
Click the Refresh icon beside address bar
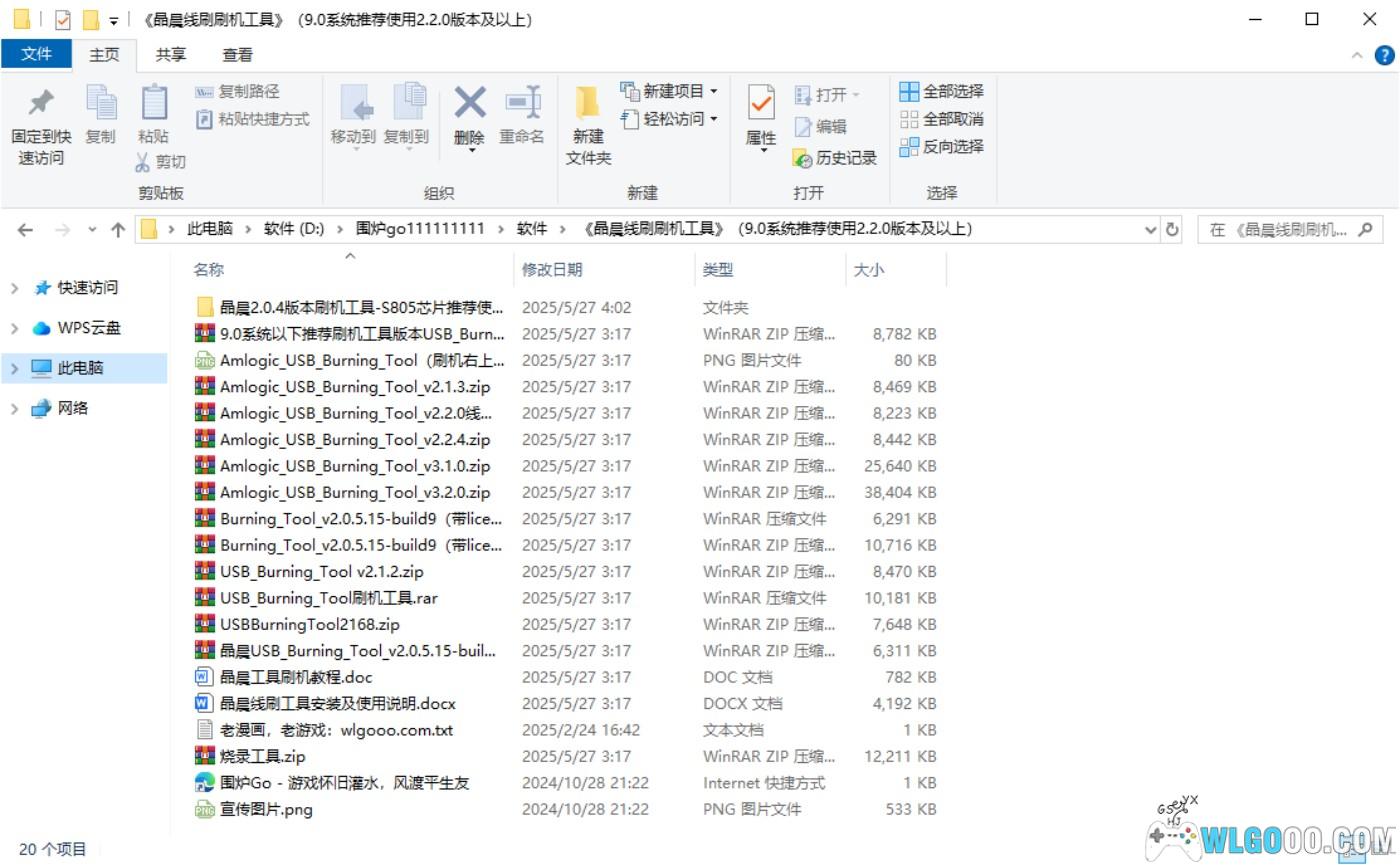pos(1172,229)
